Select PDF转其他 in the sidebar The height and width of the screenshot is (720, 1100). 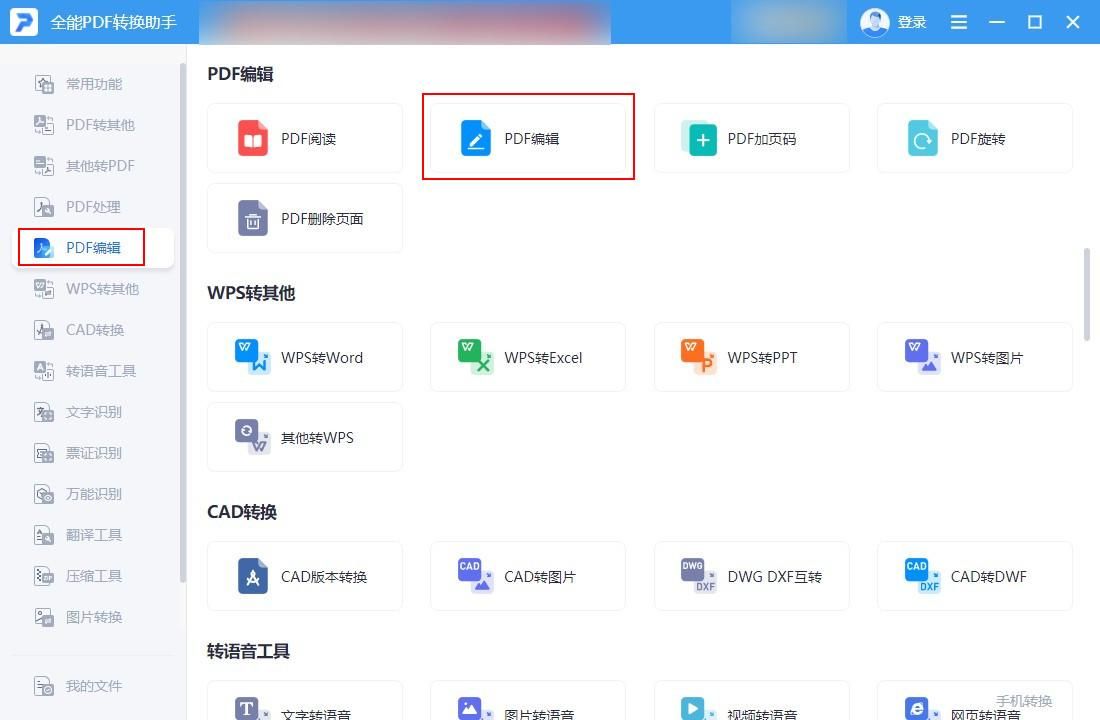pos(93,125)
